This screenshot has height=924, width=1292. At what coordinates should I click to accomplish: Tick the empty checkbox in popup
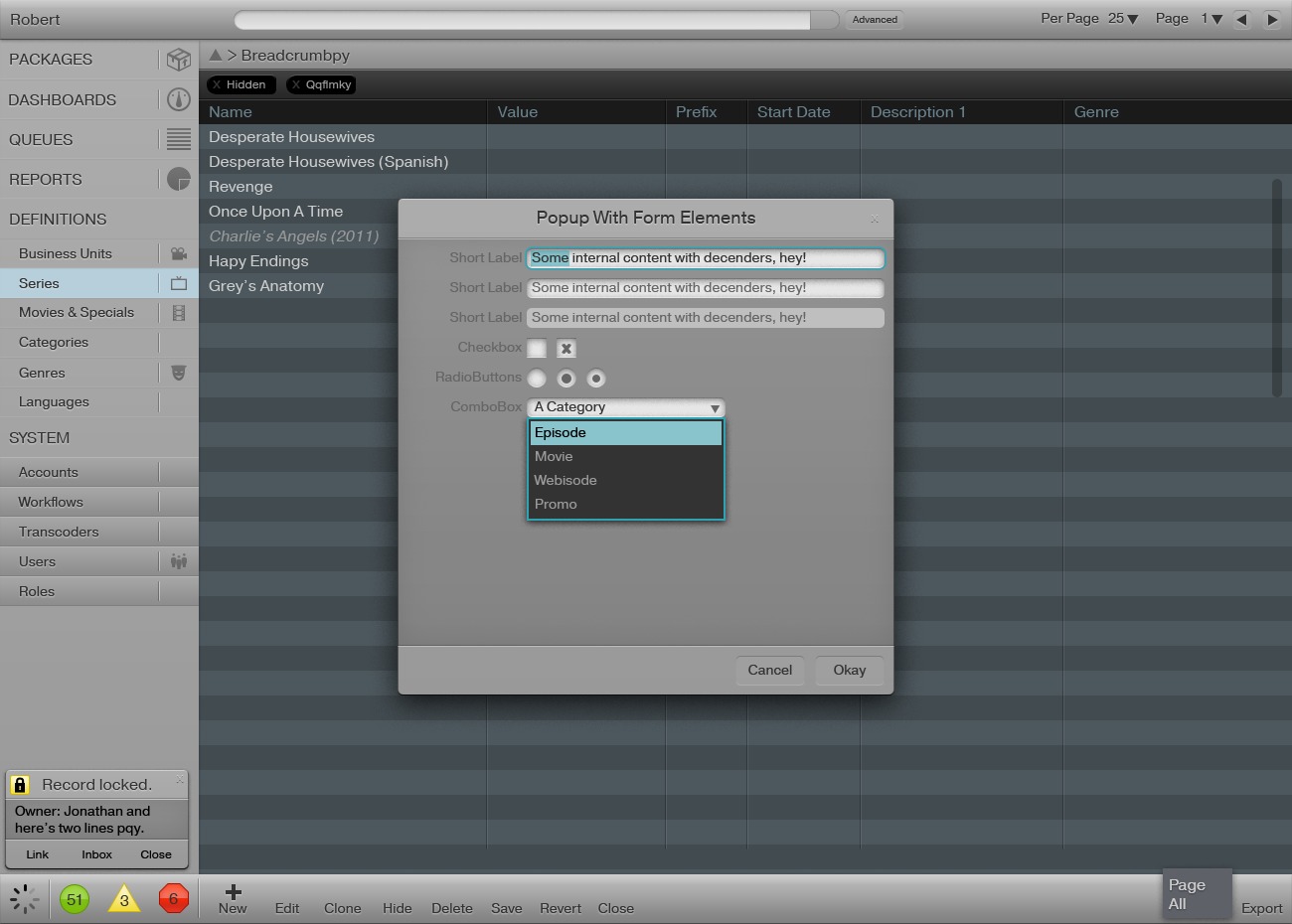coord(537,349)
